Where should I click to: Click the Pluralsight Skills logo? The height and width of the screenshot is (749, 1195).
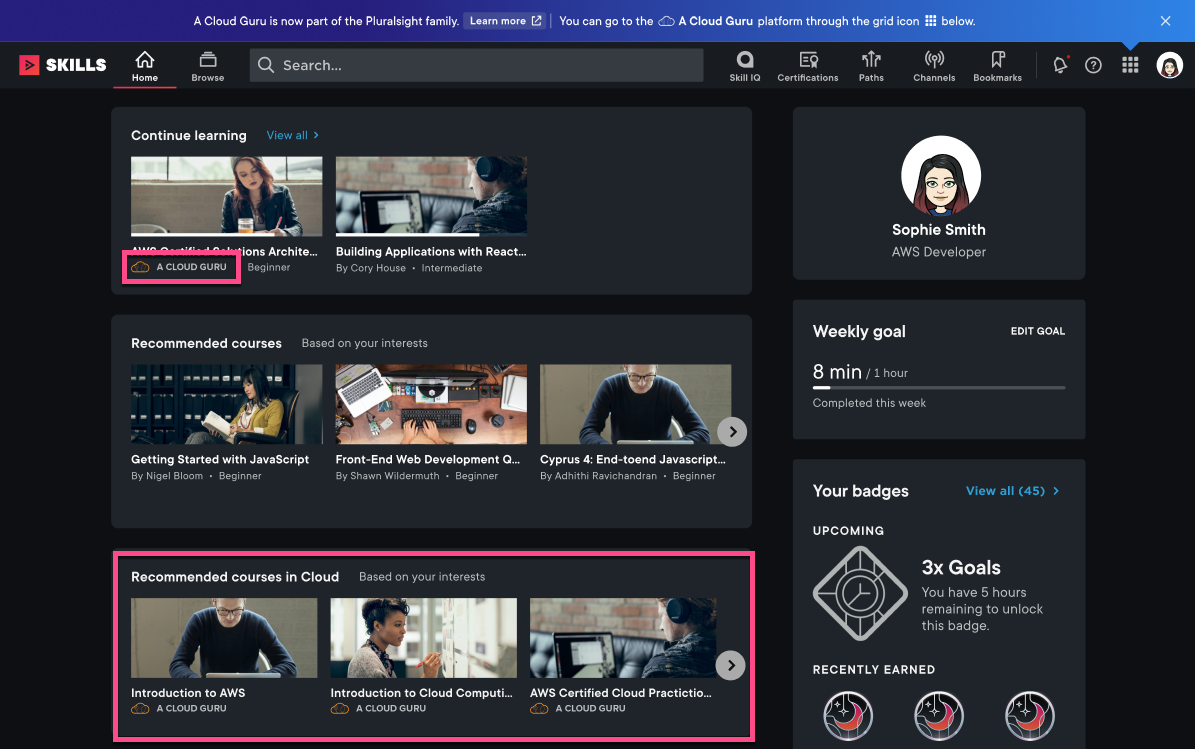62,65
